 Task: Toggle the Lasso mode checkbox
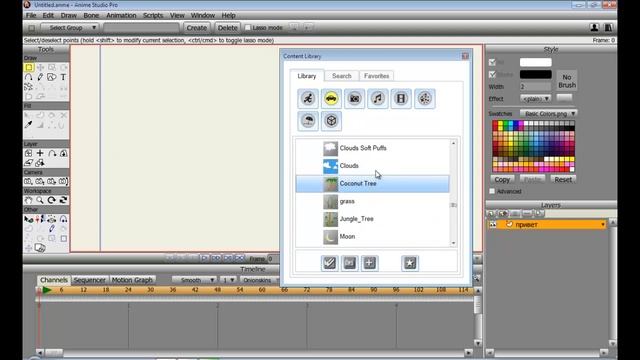point(247,28)
